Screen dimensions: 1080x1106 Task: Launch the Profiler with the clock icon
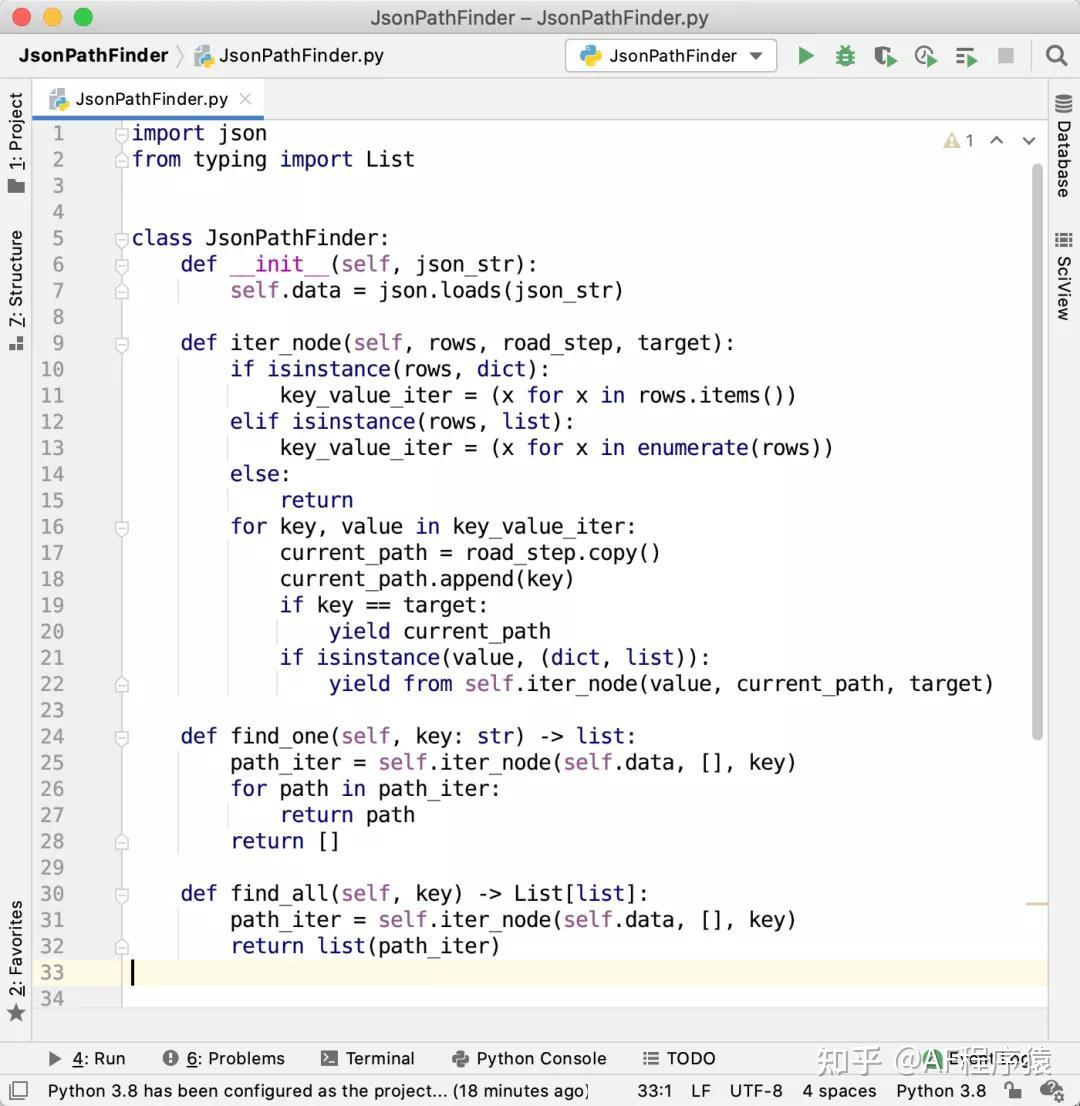click(925, 56)
